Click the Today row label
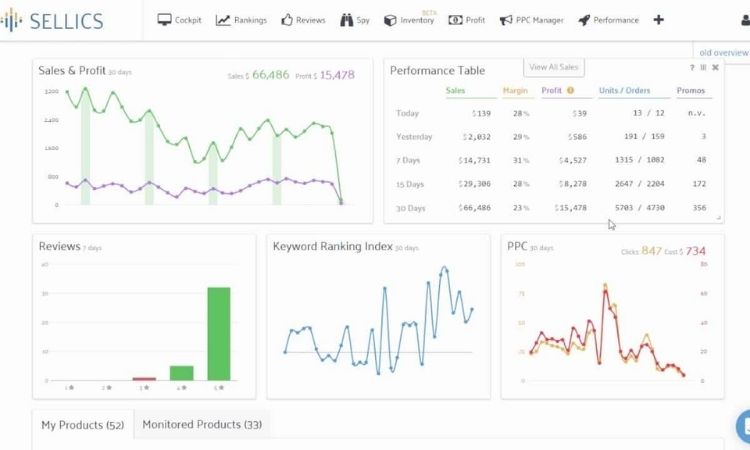 coord(408,113)
